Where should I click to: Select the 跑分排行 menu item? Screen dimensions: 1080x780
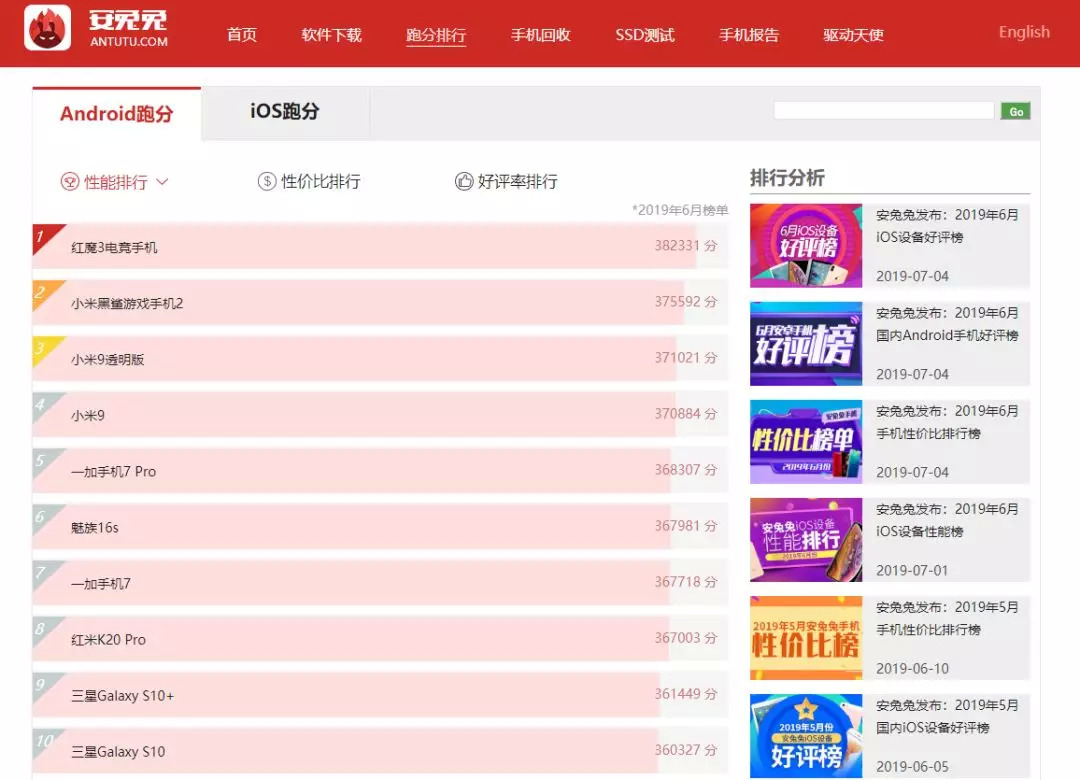pos(436,35)
